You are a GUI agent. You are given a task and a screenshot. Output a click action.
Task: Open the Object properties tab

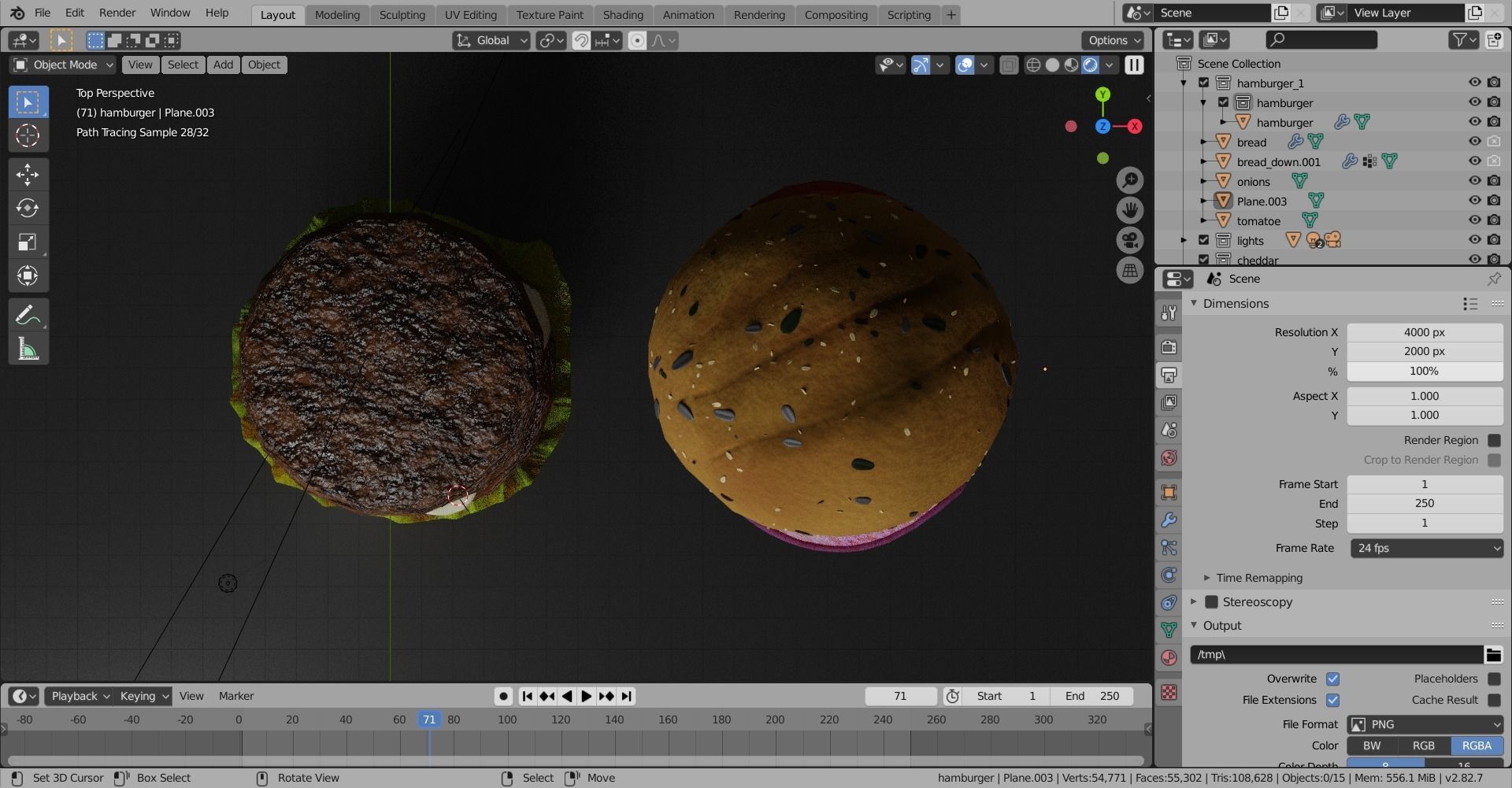tap(1169, 492)
